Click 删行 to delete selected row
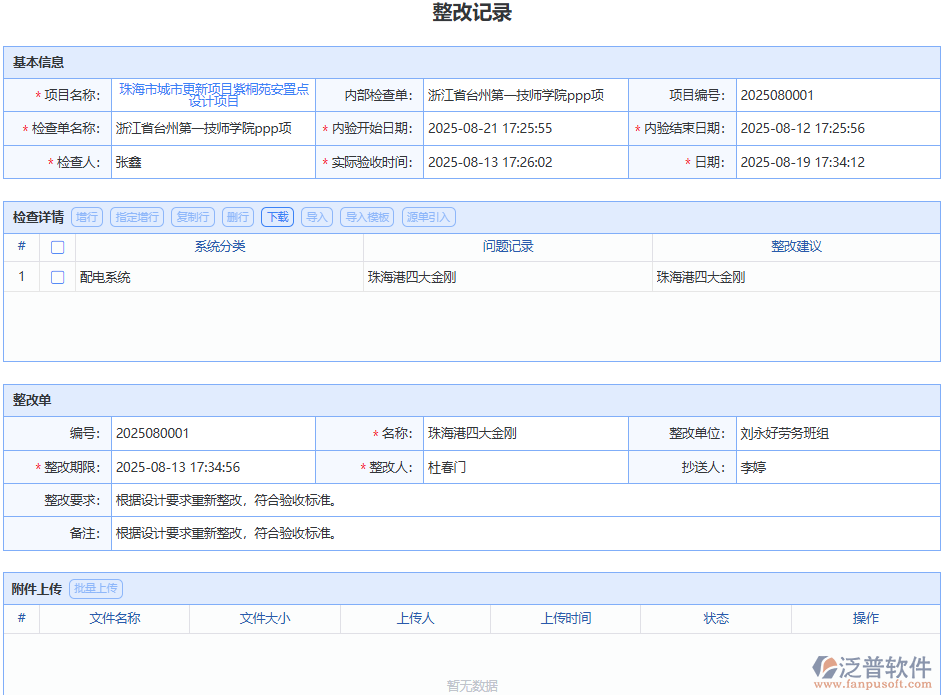Screen dimensions: 942x700 click(234, 216)
